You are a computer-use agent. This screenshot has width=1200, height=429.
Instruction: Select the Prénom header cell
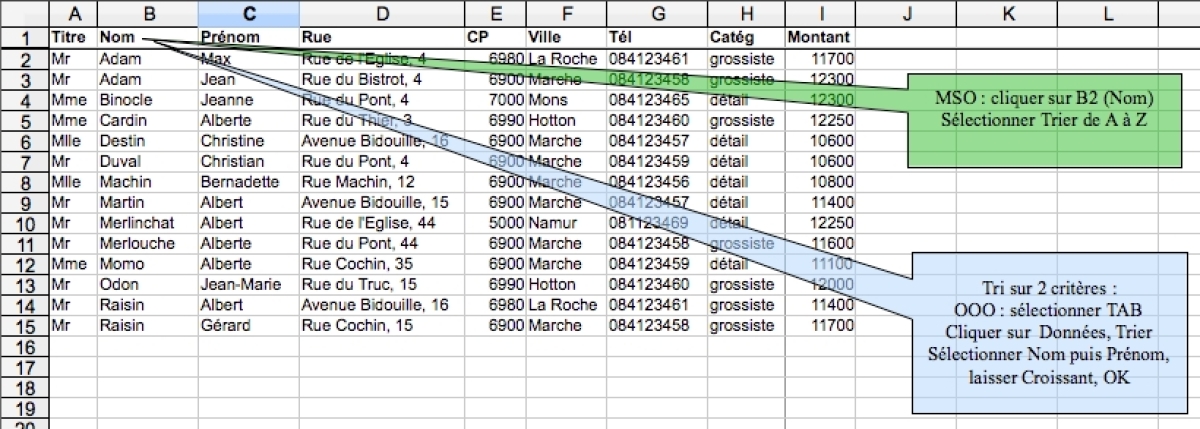point(248,36)
